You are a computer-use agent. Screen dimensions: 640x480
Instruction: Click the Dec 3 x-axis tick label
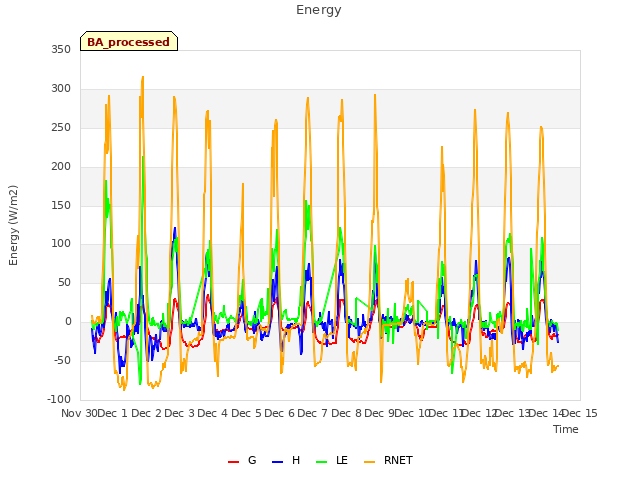point(180,413)
